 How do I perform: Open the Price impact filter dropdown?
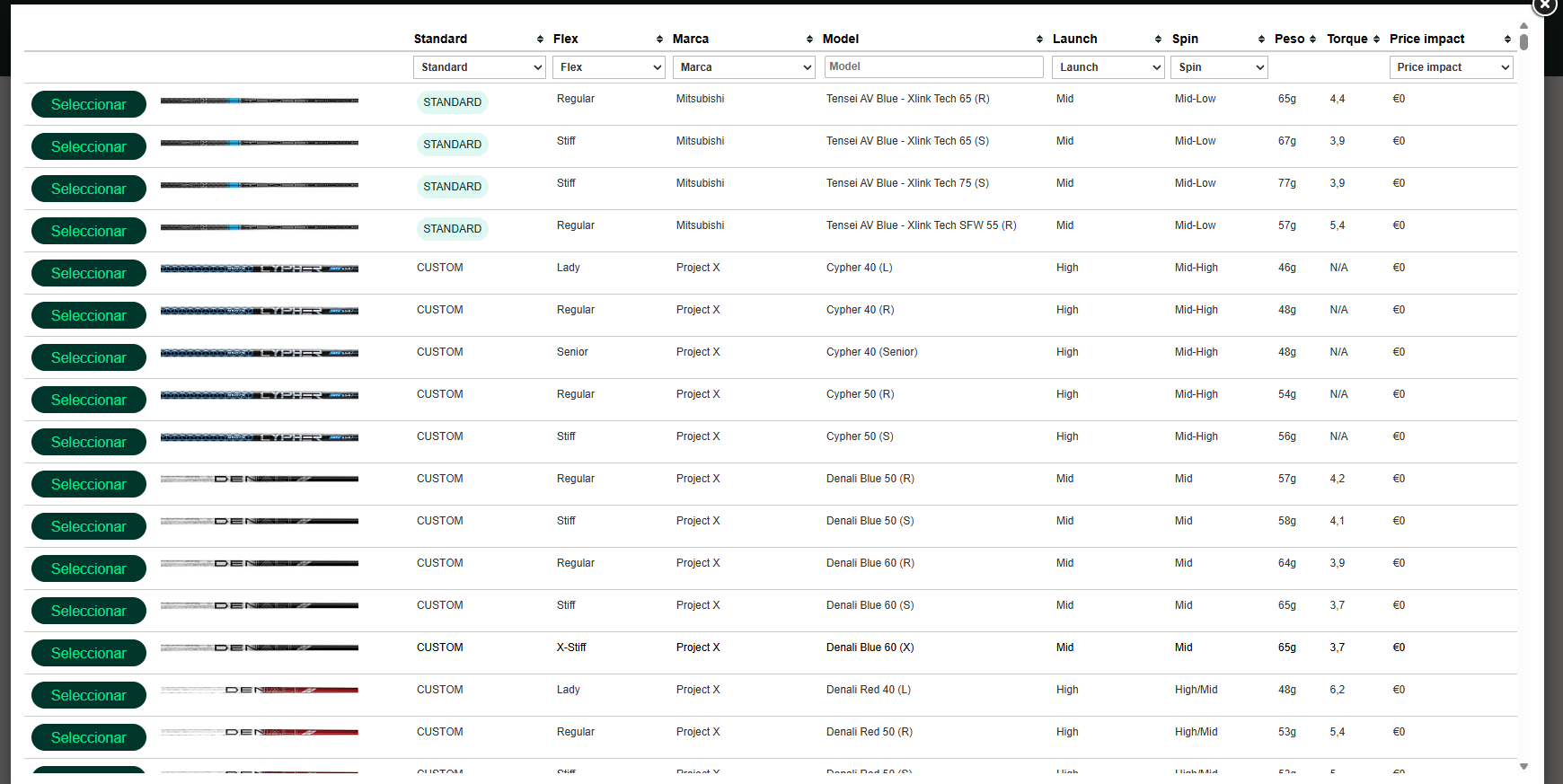tap(1451, 67)
